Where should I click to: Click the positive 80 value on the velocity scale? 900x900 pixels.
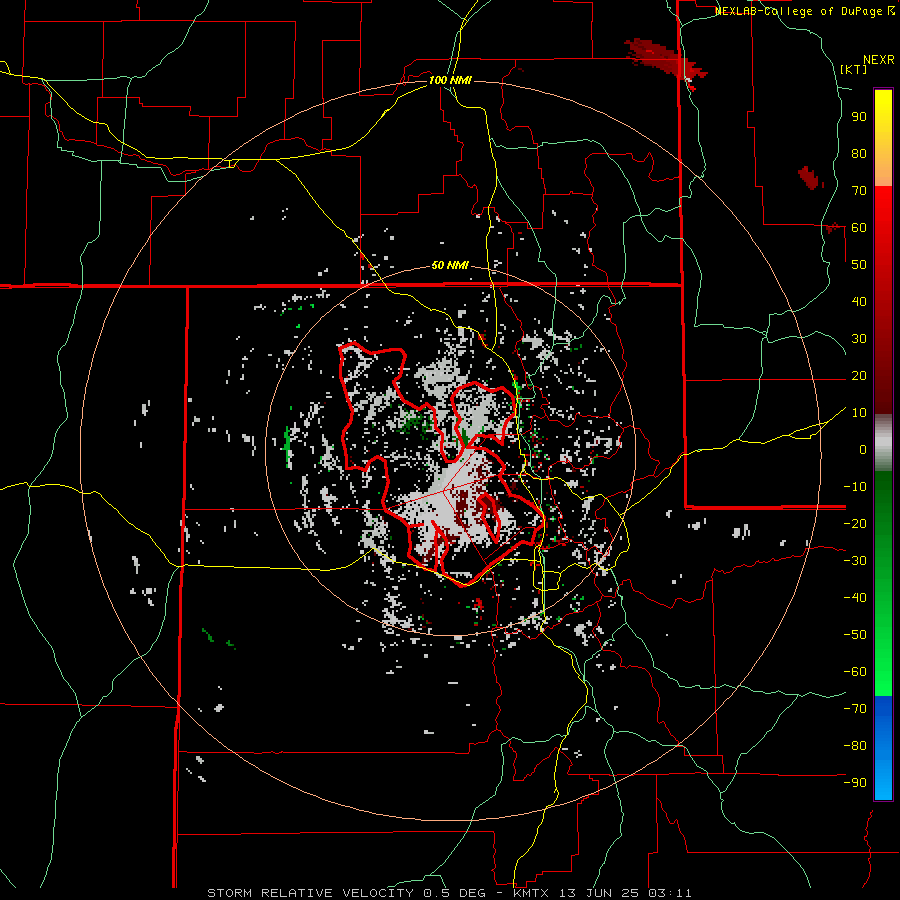[859, 153]
